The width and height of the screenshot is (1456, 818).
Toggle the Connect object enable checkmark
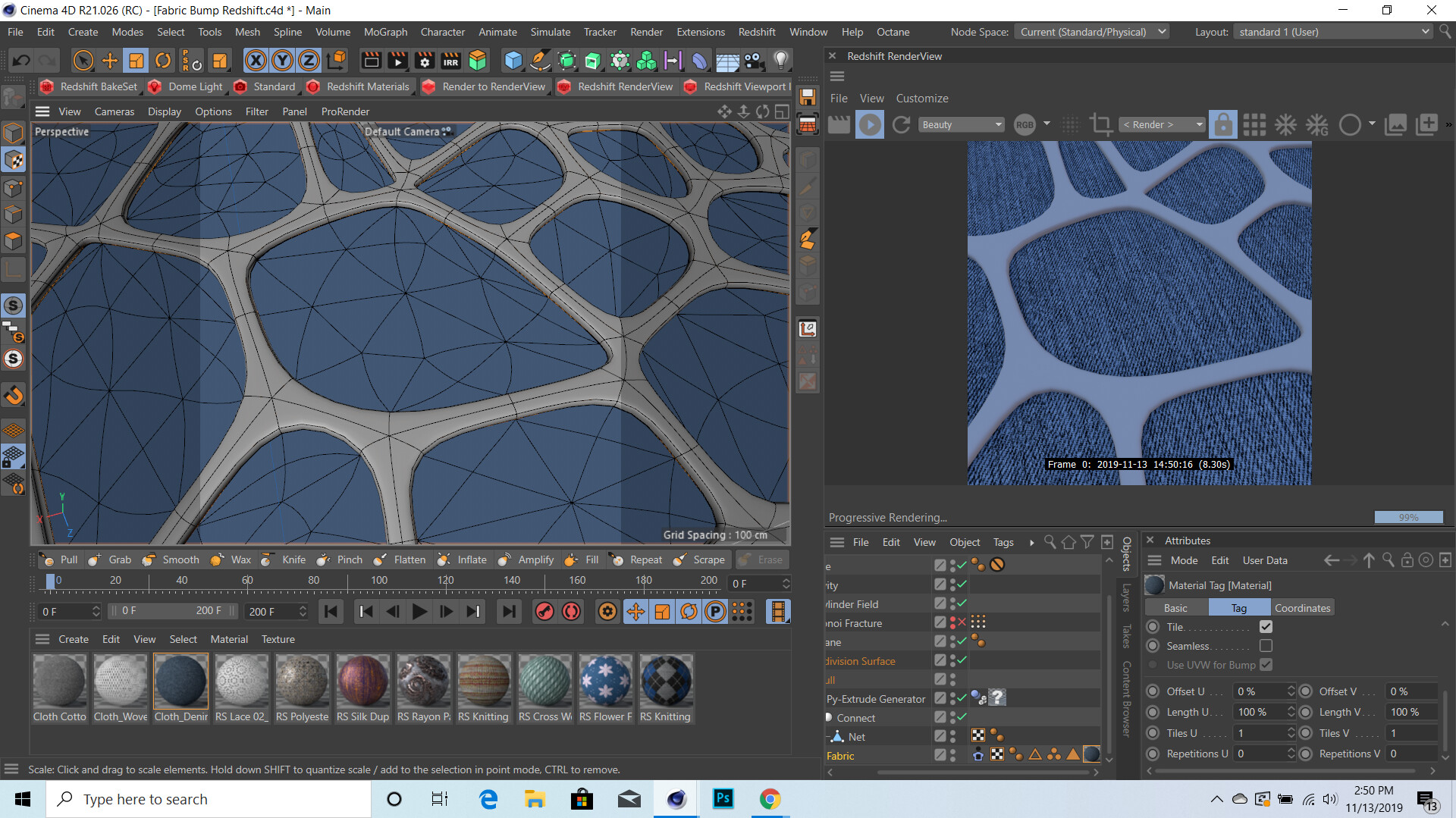(962, 717)
